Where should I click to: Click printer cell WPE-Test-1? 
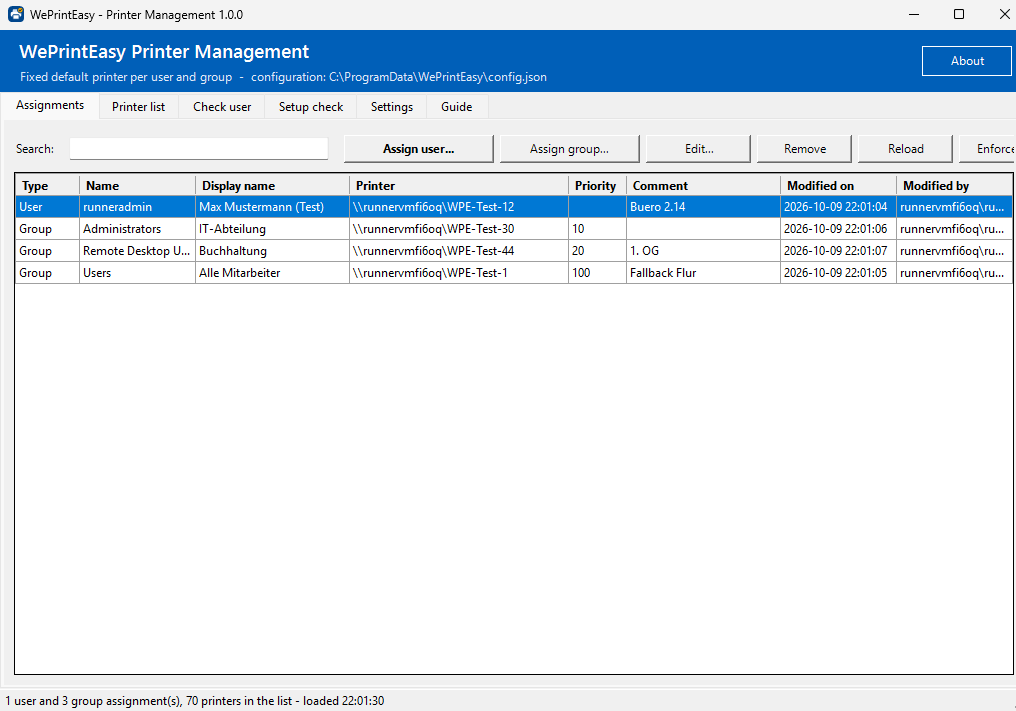pyautogui.click(x=459, y=273)
